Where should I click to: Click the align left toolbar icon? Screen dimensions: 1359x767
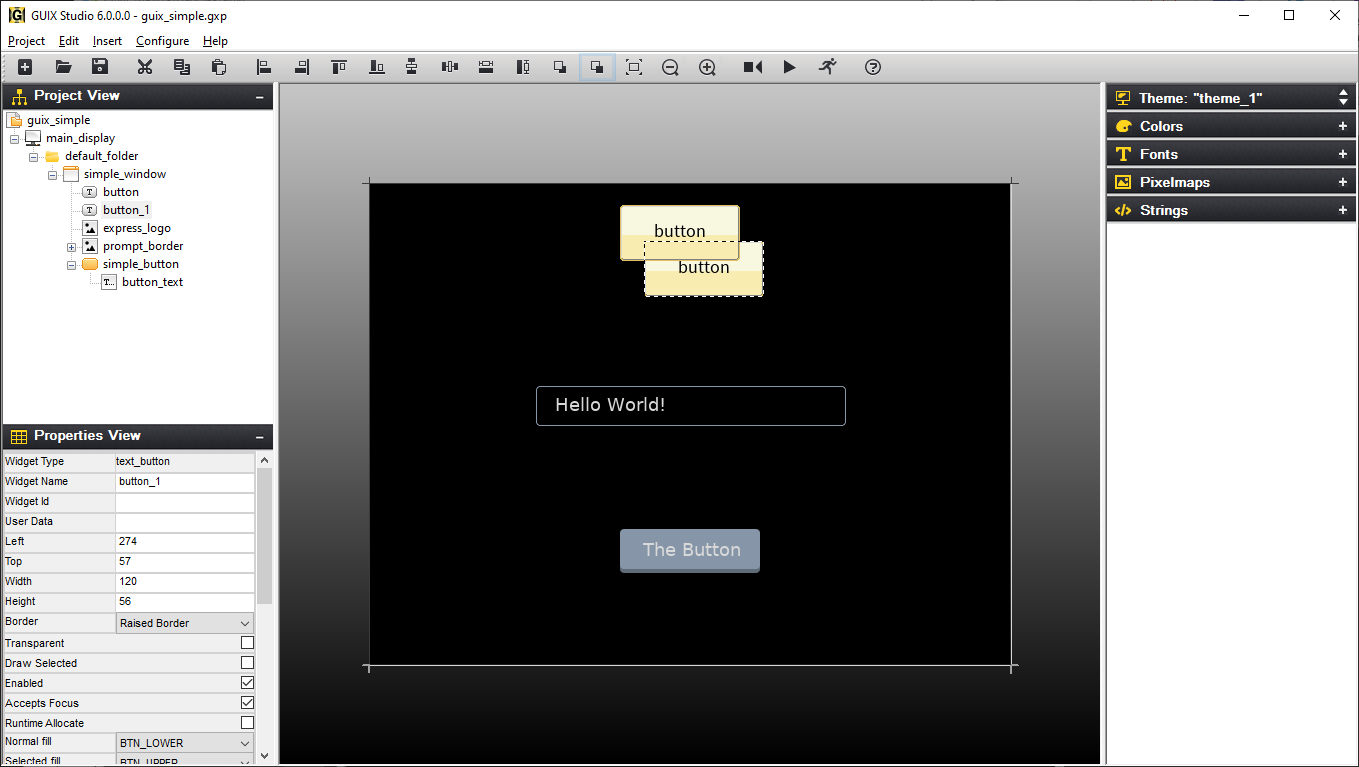tap(264, 67)
